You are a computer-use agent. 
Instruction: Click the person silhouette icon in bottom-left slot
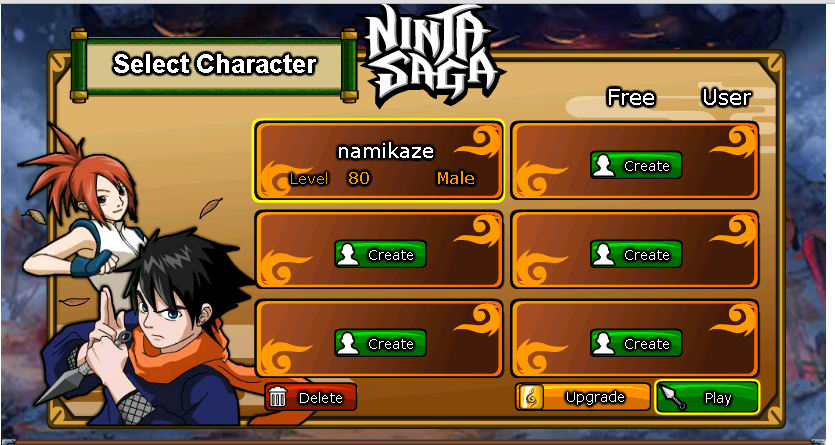coord(348,343)
